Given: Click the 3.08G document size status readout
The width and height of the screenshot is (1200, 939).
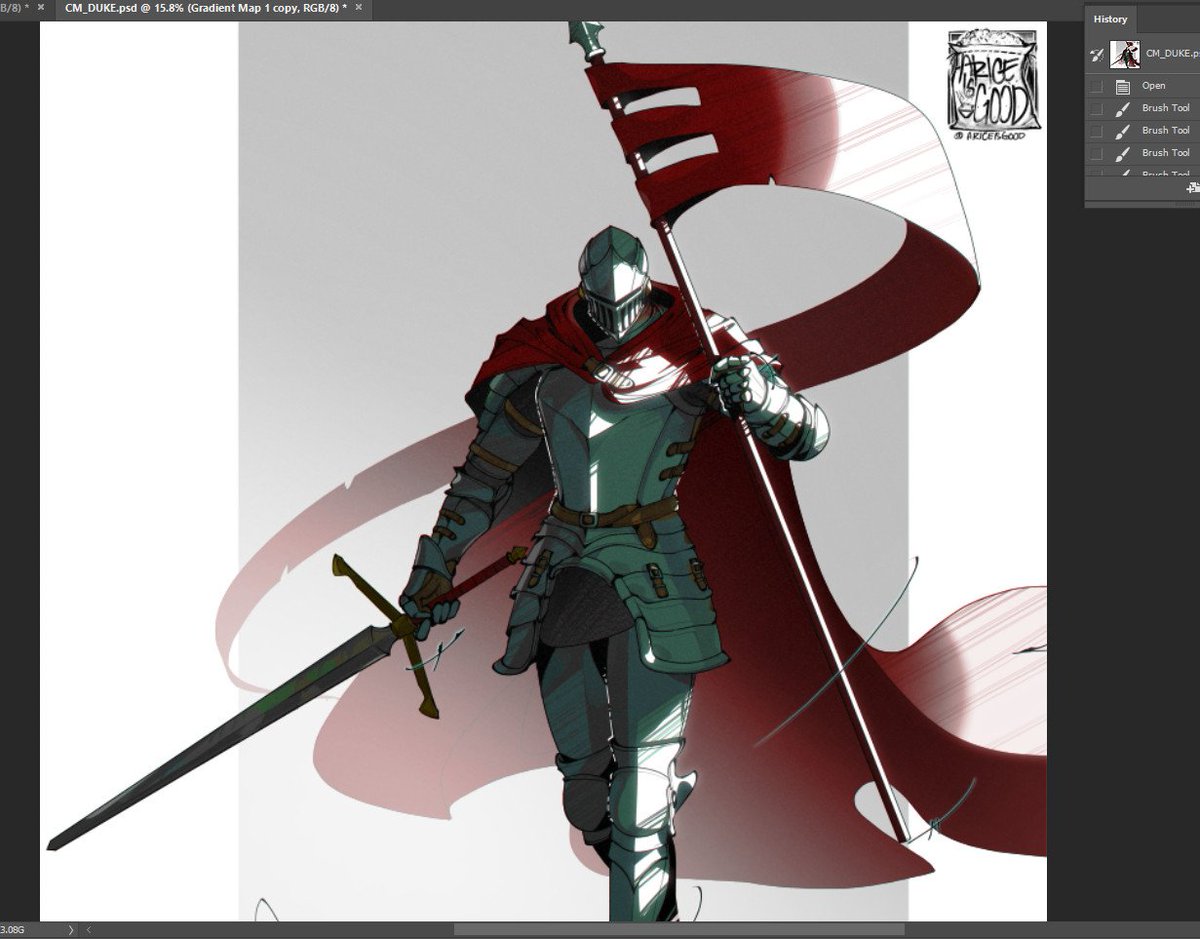Looking at the screenshot, I should 14,930.
